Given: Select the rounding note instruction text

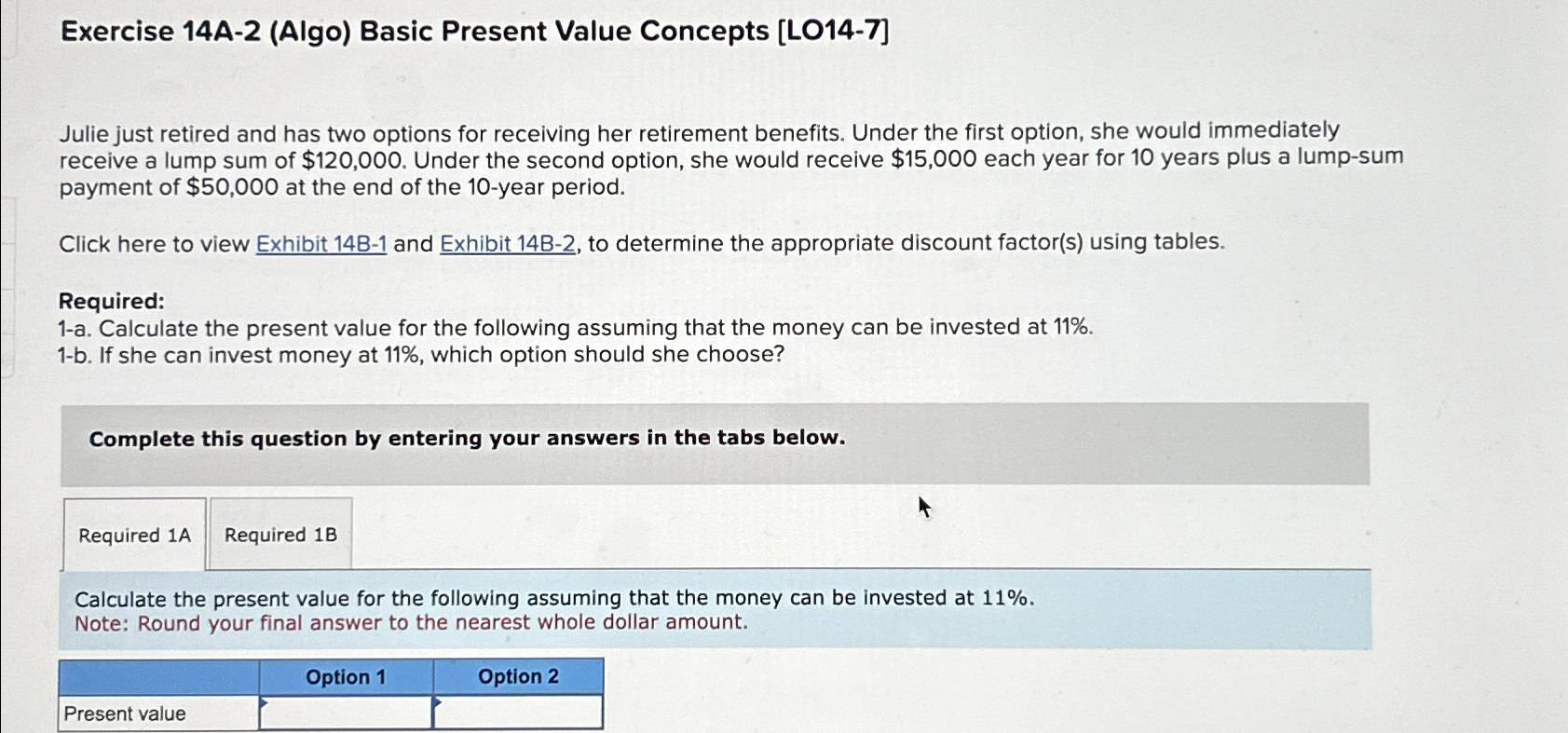Looking at the screenshot, I should click(412, 622).
